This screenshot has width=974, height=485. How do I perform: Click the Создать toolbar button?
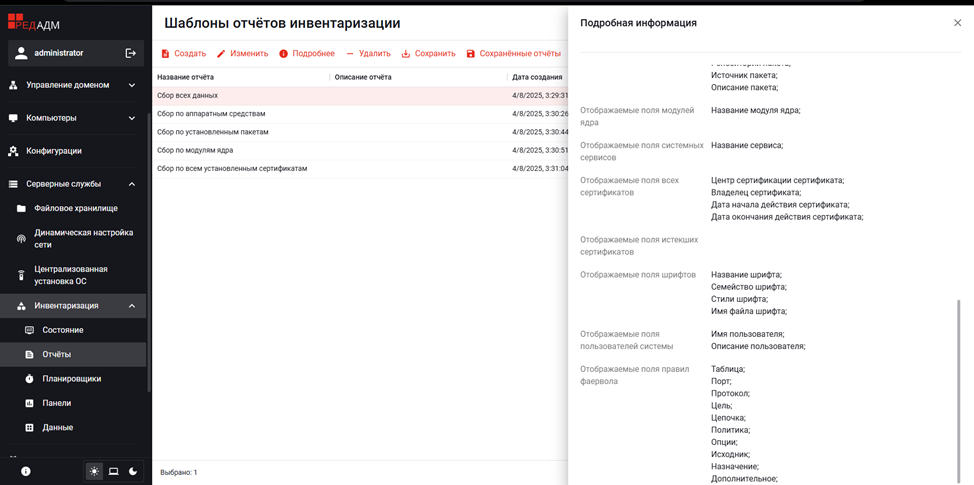pos(183,53)
